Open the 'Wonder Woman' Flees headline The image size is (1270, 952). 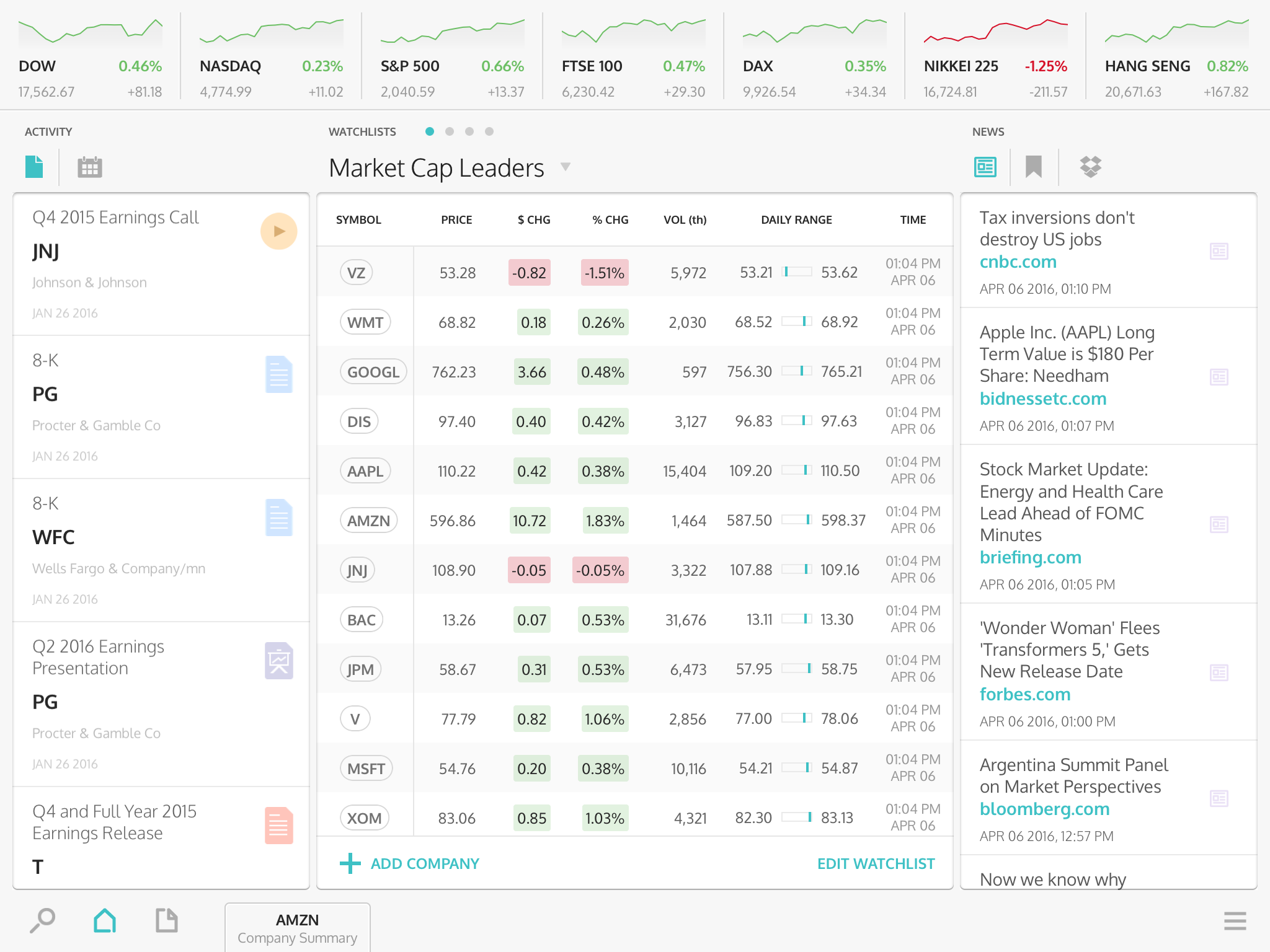point(1070,650)
